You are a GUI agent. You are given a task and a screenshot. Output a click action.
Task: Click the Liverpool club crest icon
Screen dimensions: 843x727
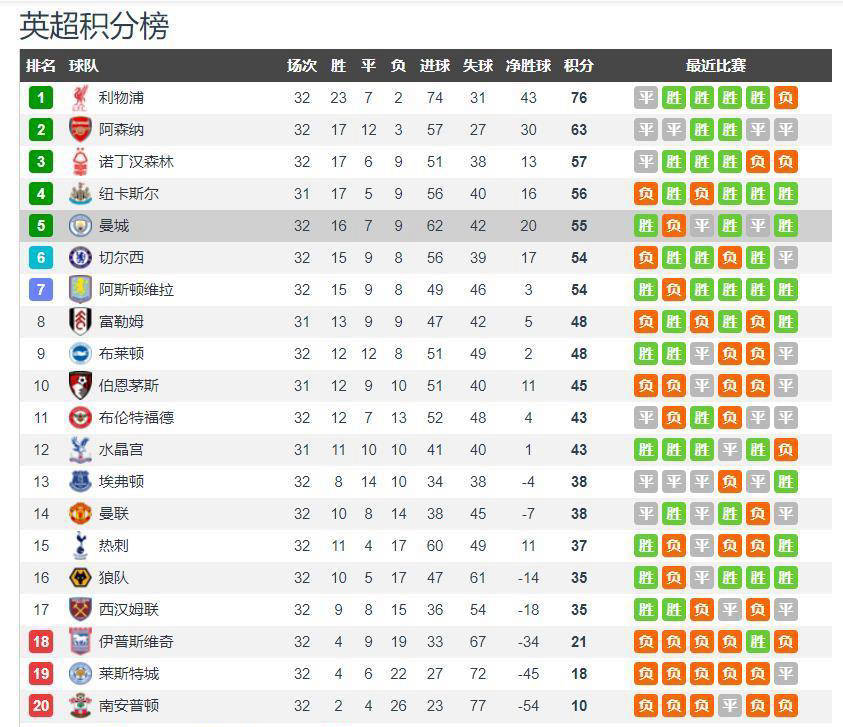click(x=80, y=98)
